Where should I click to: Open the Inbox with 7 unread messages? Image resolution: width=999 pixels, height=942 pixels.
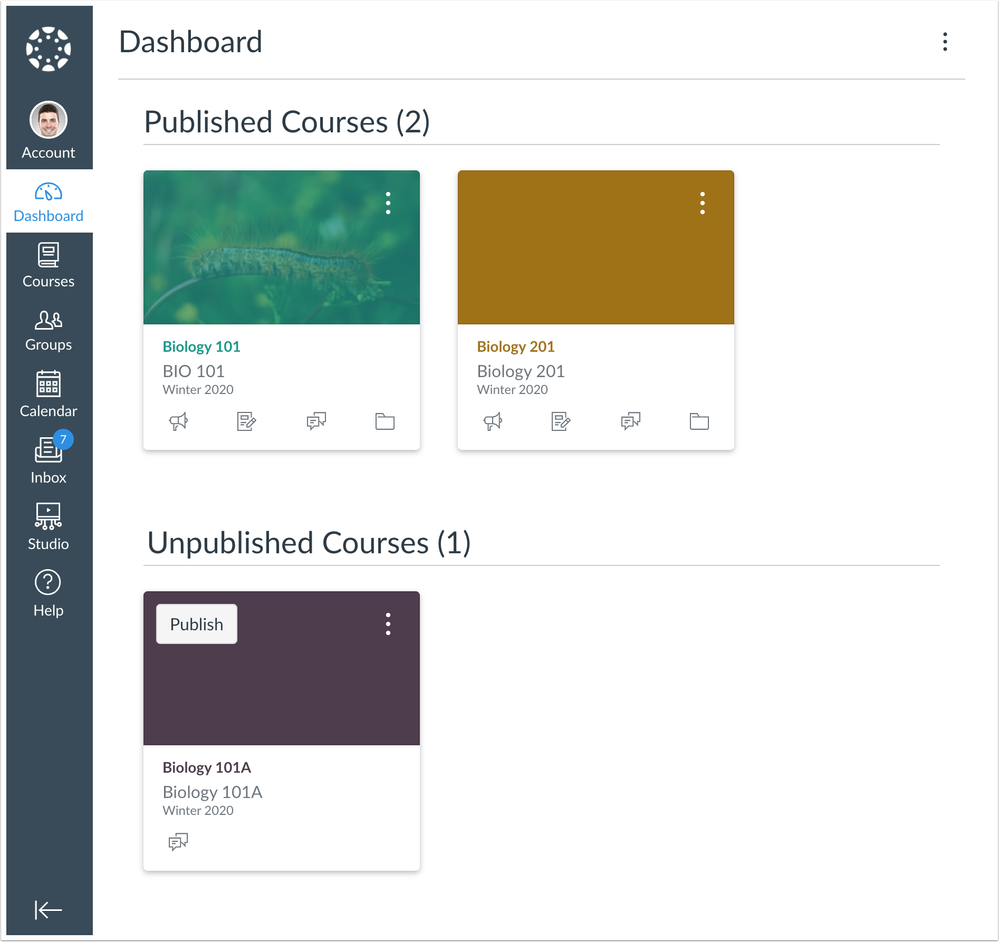(x=48, y=457)
